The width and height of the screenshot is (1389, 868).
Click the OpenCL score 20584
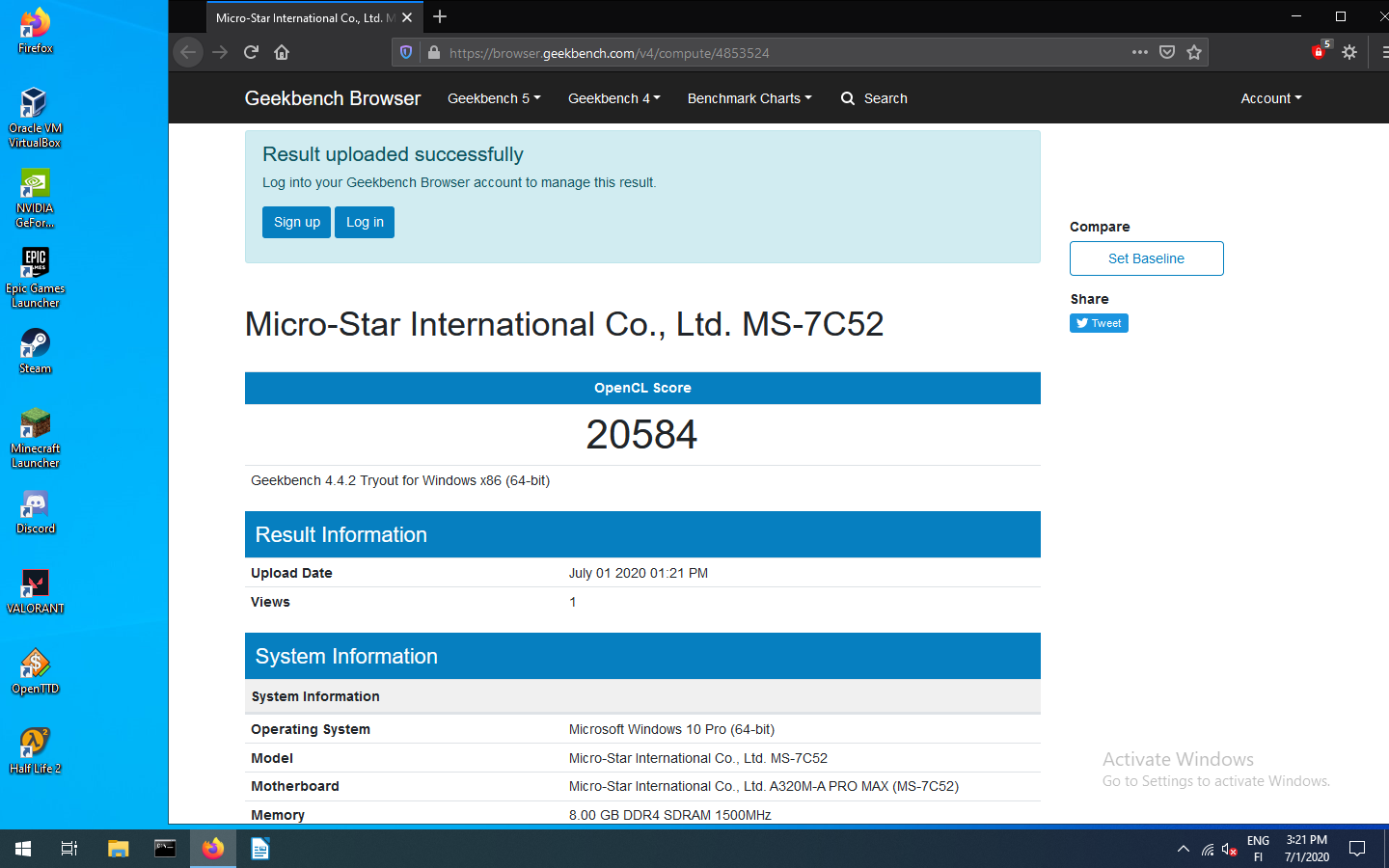point(641,434)
